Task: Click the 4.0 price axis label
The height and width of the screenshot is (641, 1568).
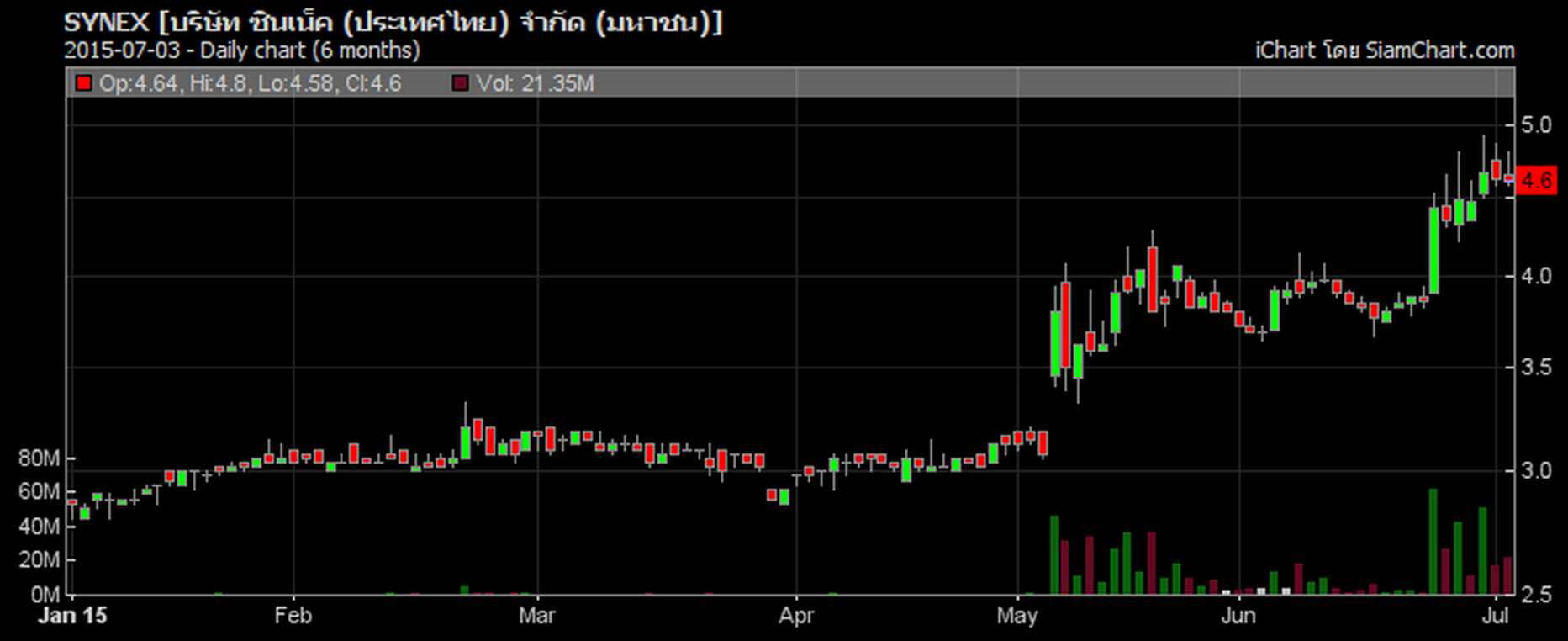Action: click(x=1536, y=276)
